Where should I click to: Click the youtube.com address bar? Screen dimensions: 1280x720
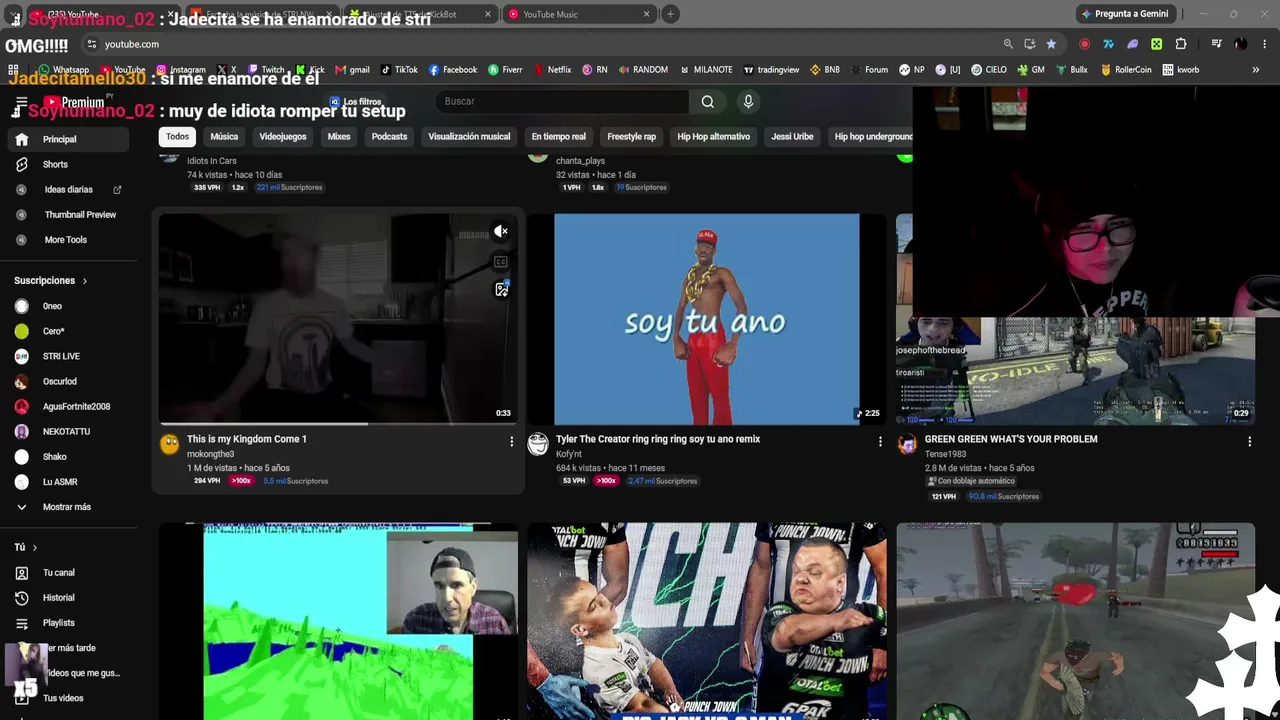pos(540,44)
